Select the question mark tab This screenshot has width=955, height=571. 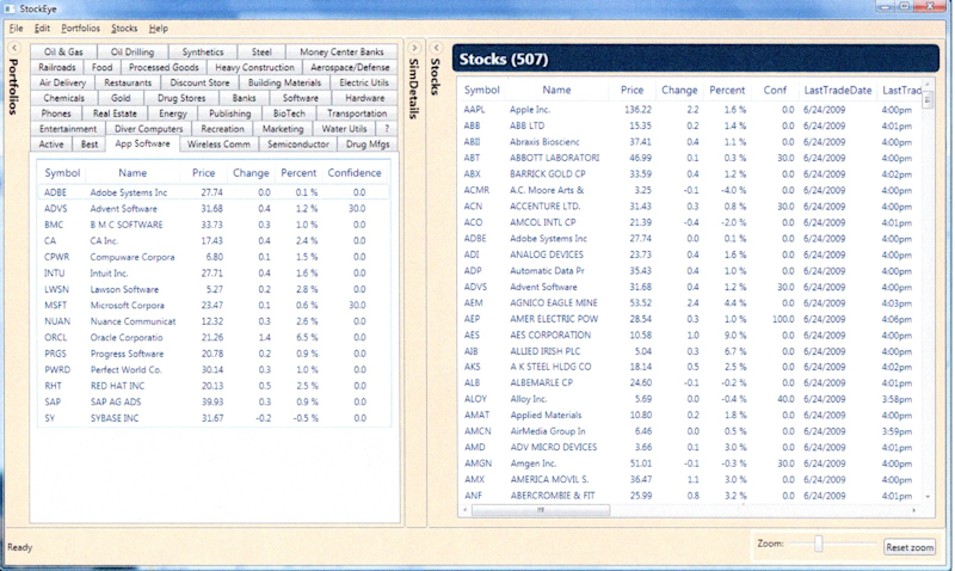tap(387, 129)
